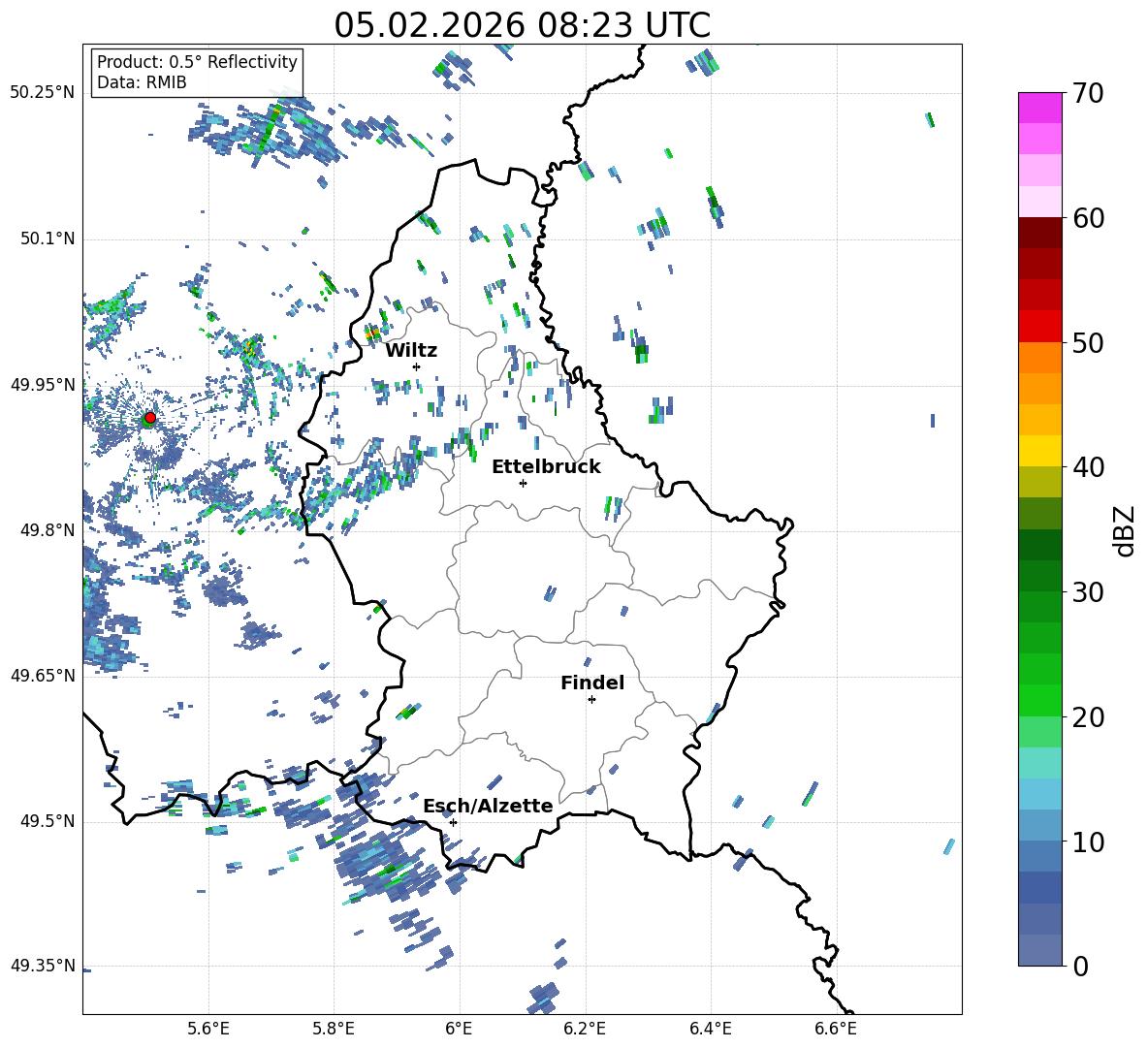
Task: Click the 50.25°N latitude label
Action: click(43, 93)
